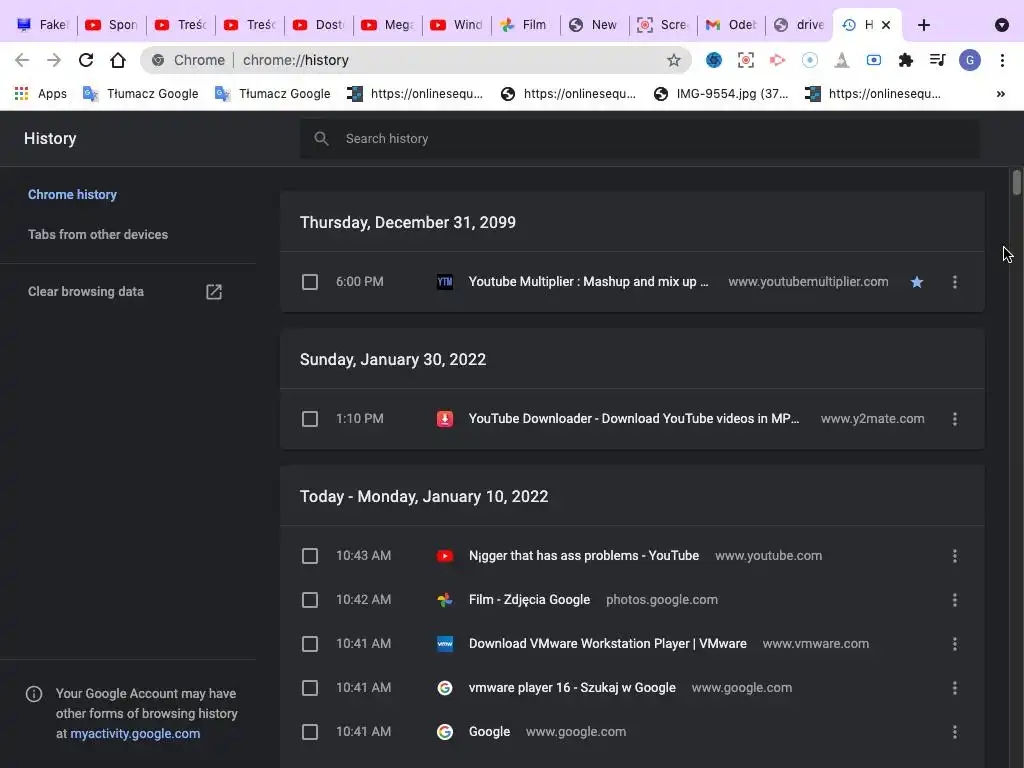Screen dimensions: 1024x768
Task: Tick the checkbox for VMware Workstation Player entry
Action: point(310,644)
